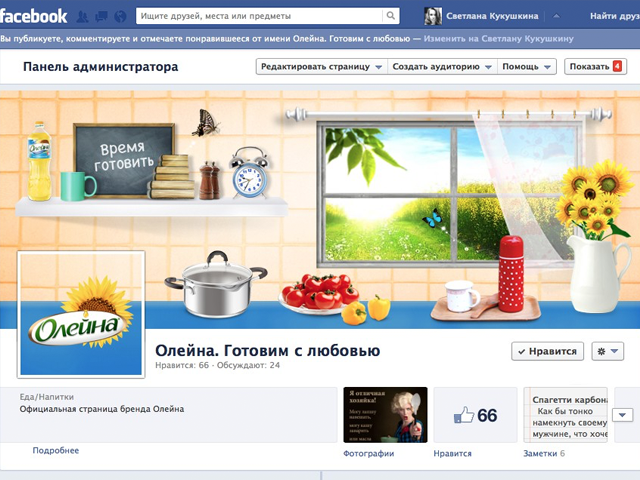This screenshot has height=480, width=640.
Task: Open the Заметки notes thumbnail
Action: click(566, 415)
